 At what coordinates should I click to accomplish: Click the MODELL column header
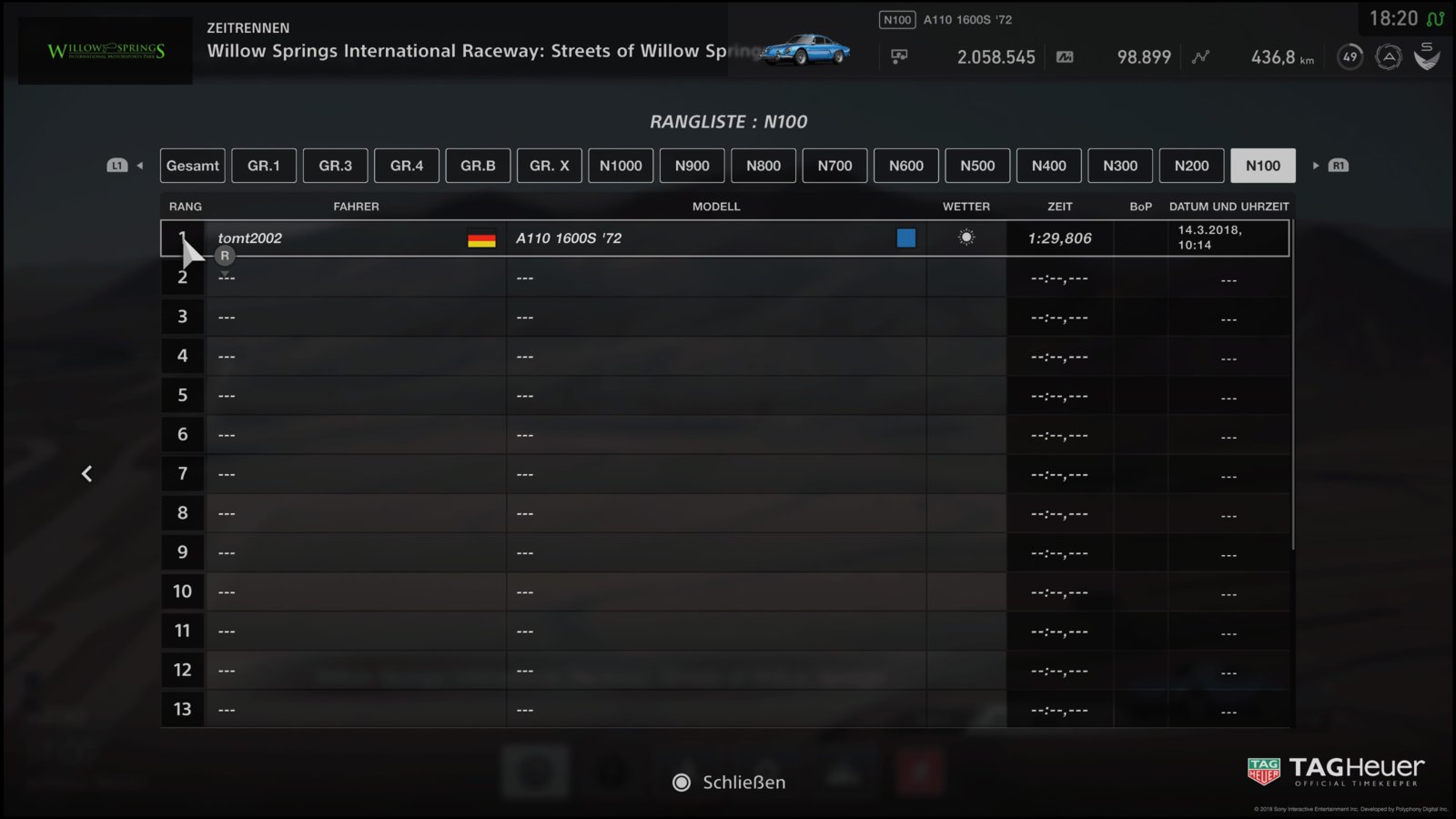point(716,207)
